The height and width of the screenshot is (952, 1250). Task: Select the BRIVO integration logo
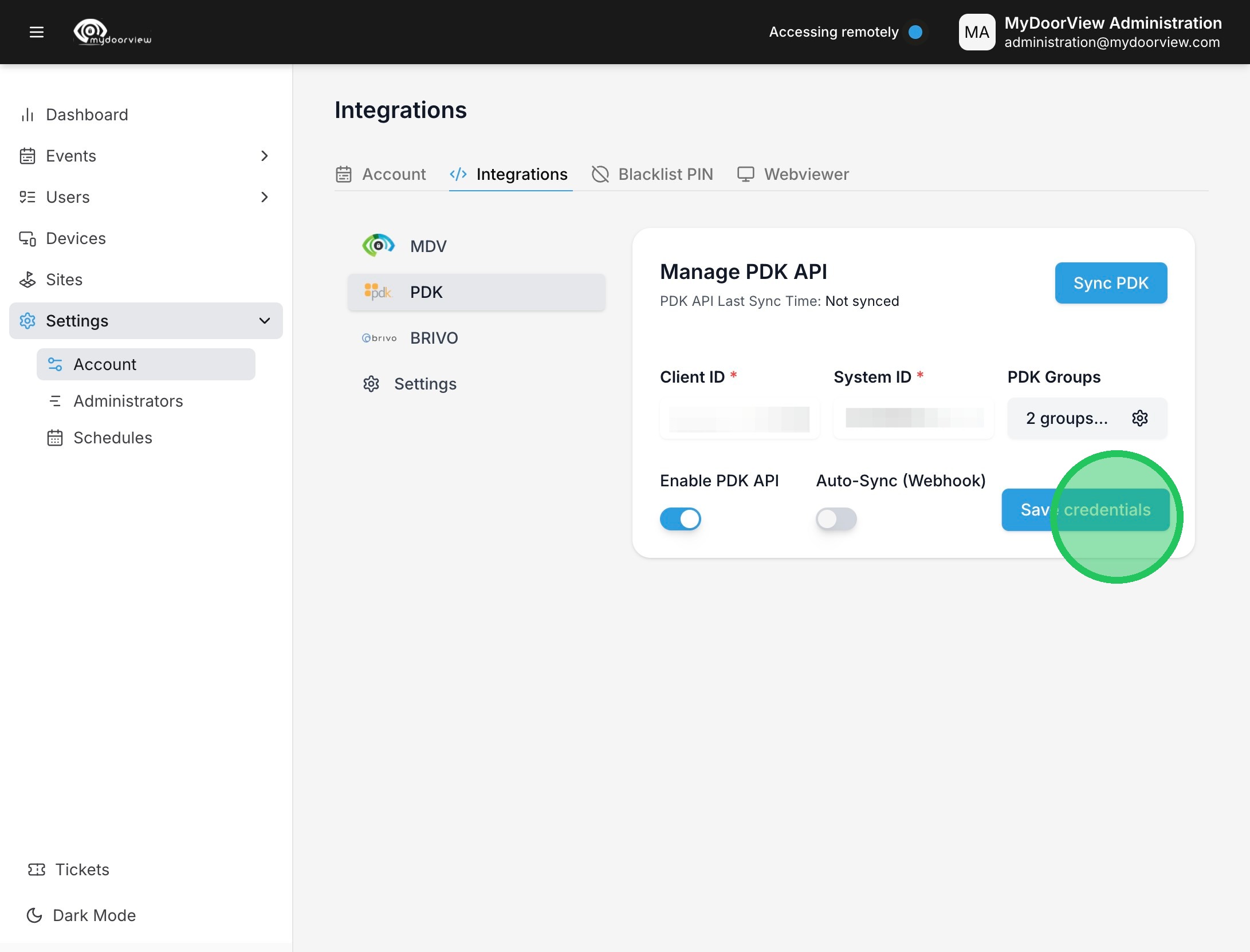click(379, 338)
